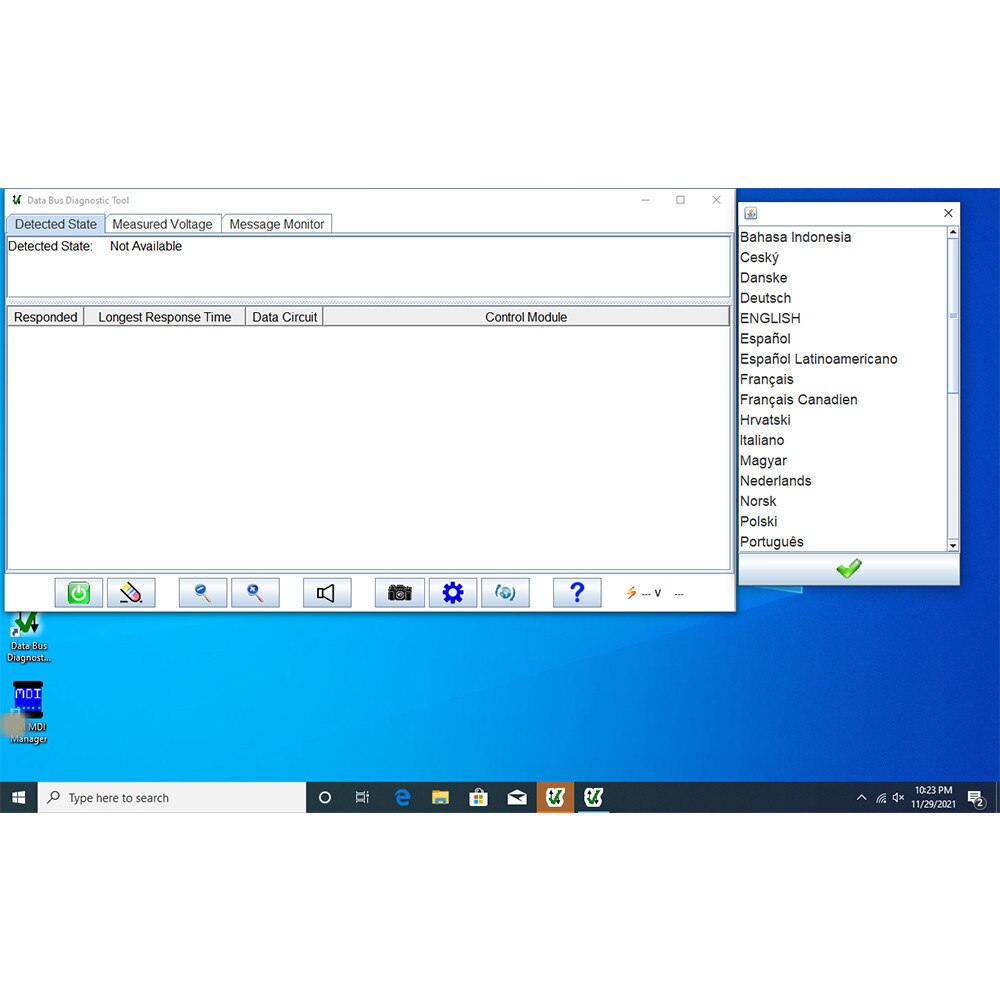Open the Message Monitor tab
This screenshot has height=1000, width=1000.
[x=277, y=224]
